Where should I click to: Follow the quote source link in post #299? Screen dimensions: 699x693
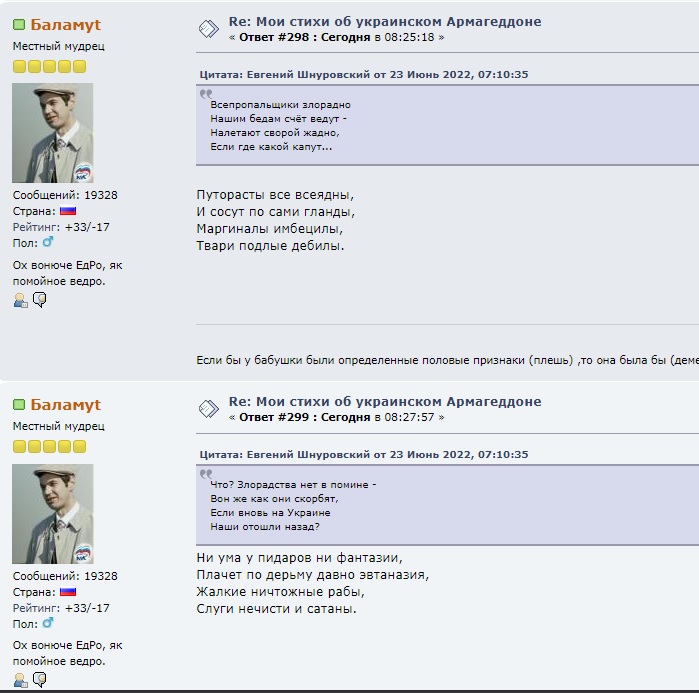[364, 455]
